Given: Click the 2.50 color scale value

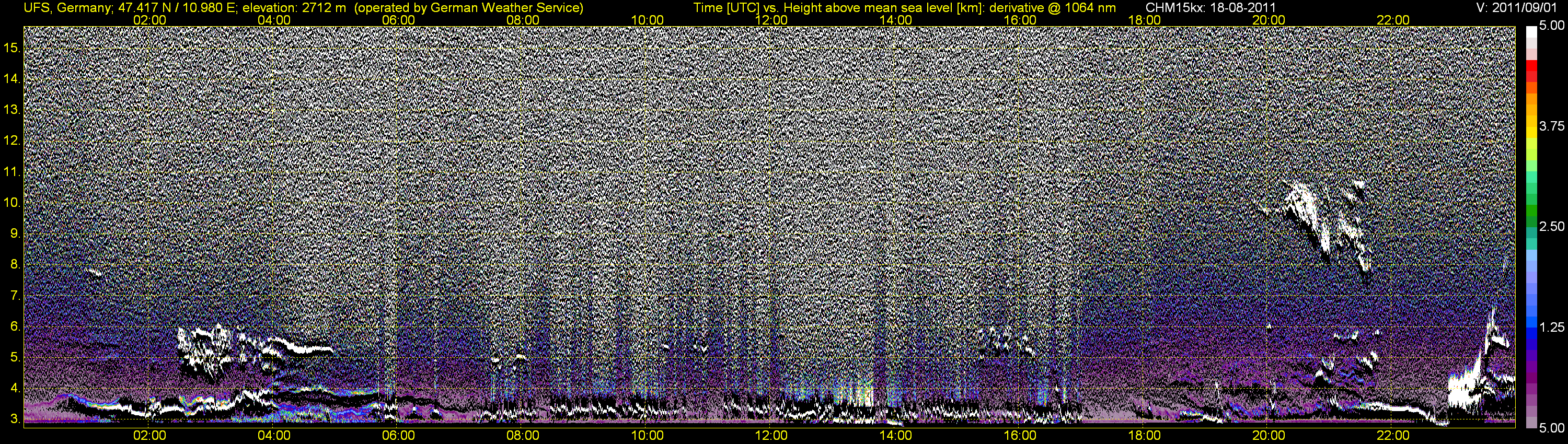Looking at the screenshot, I should (x=1552, y=226).
